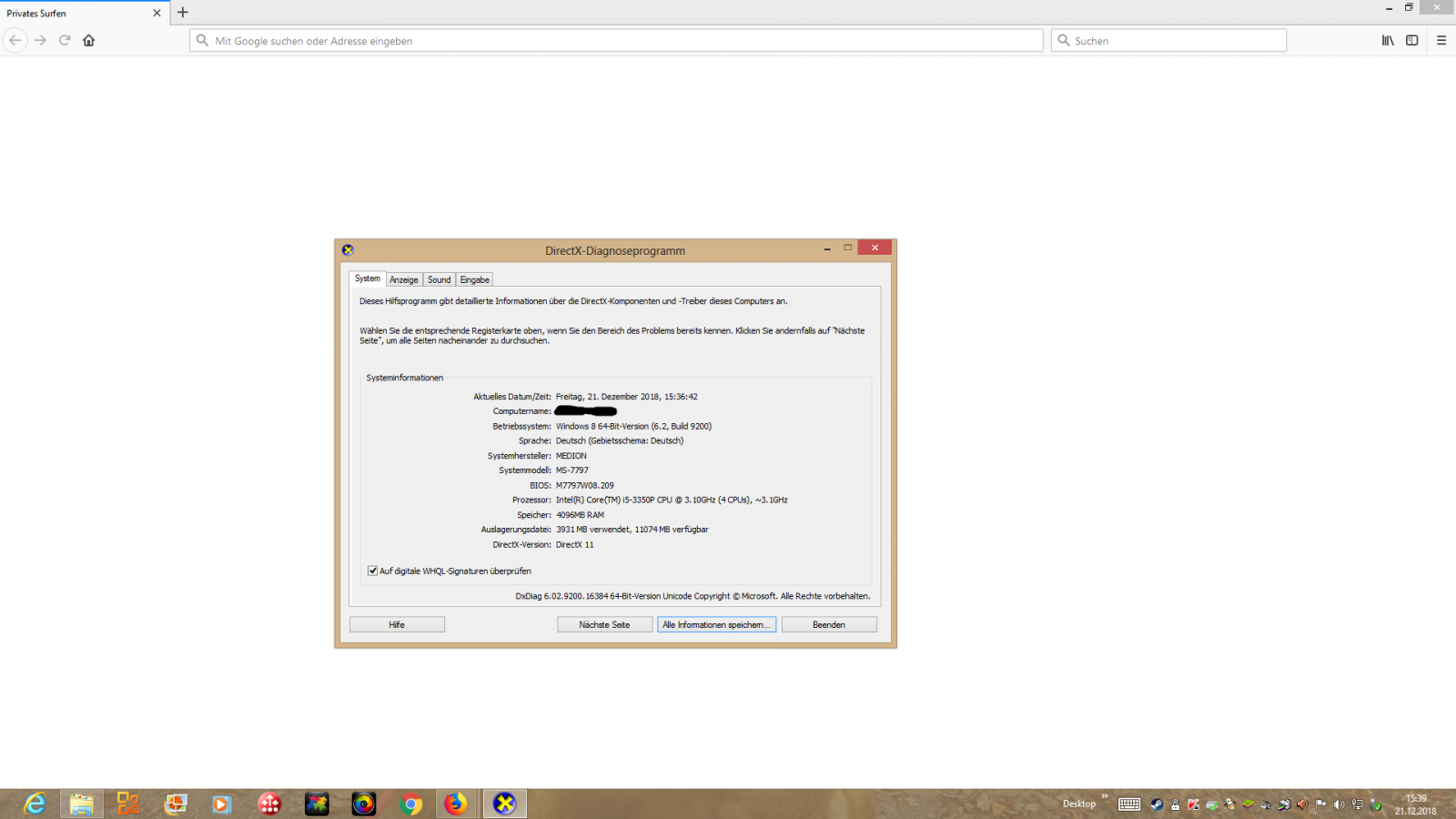Launch Google Chrome from the taskbar
Viewport: 1456px width, 819px height.
pyautogui.click(x=411, y=804)
